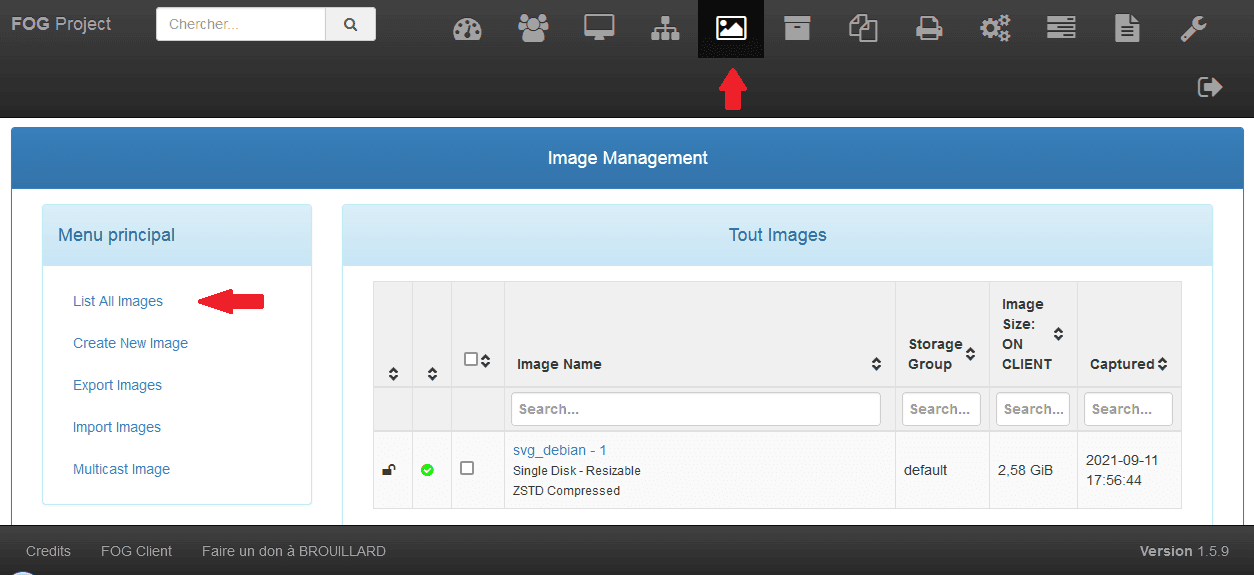Screen dimensions: 1254x575
Task: Select Multicast Image menu entry
Action: 121,469
